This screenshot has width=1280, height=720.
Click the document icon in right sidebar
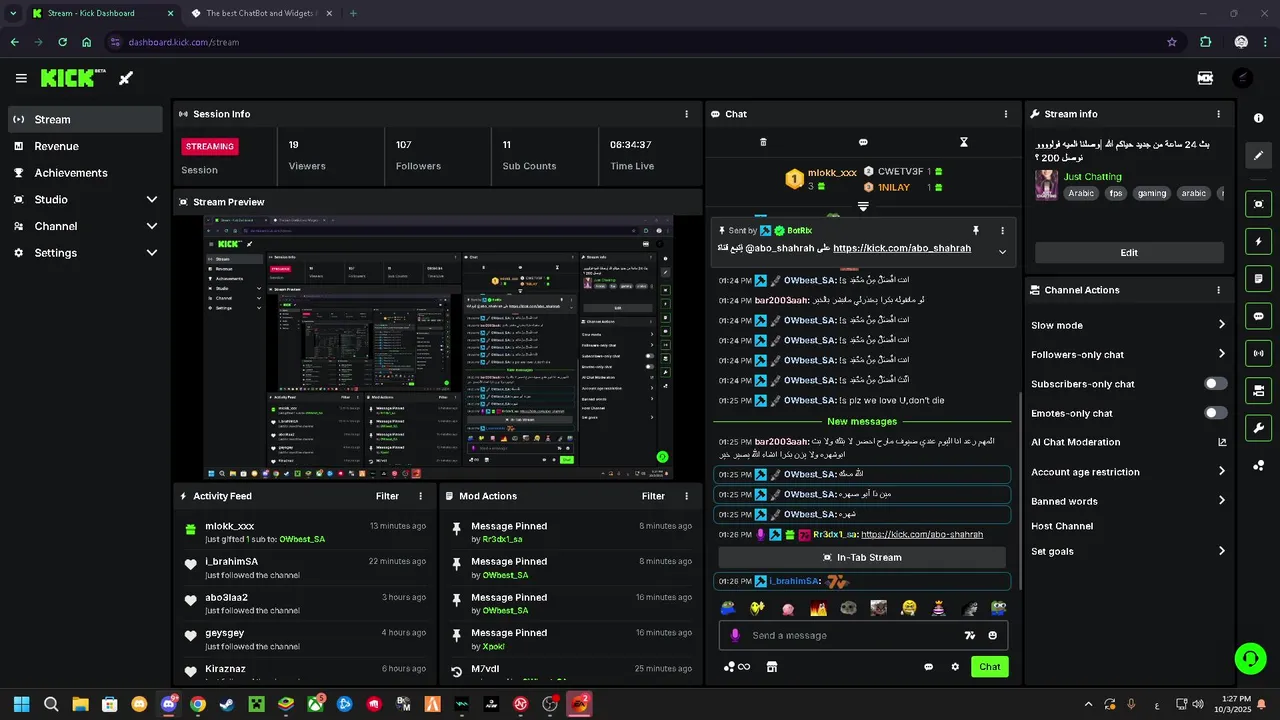tap(1258, 278)
